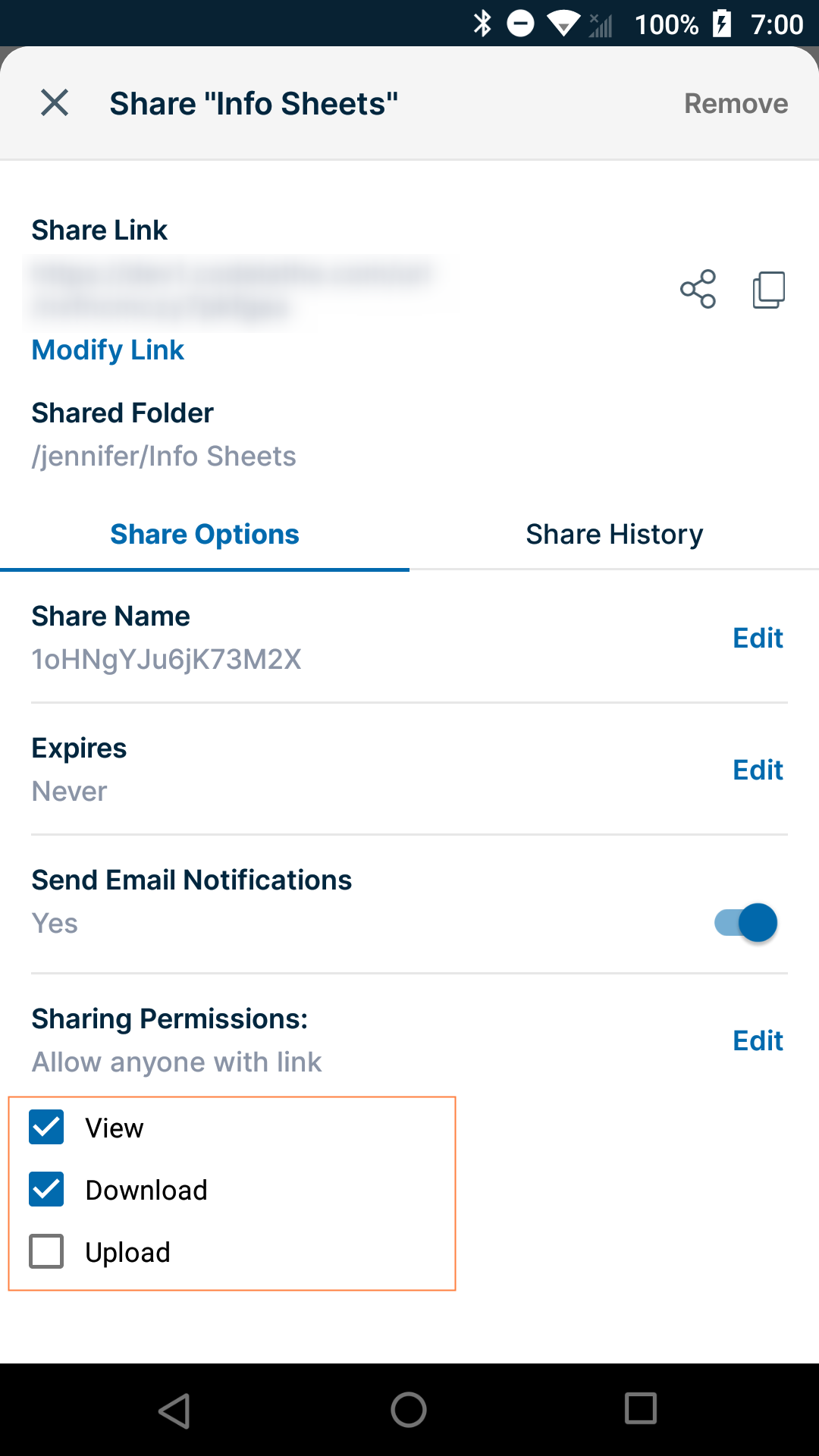Tap the battery status icon
This screenshot has height=1456, width=819.
click(x=722, y=24)
